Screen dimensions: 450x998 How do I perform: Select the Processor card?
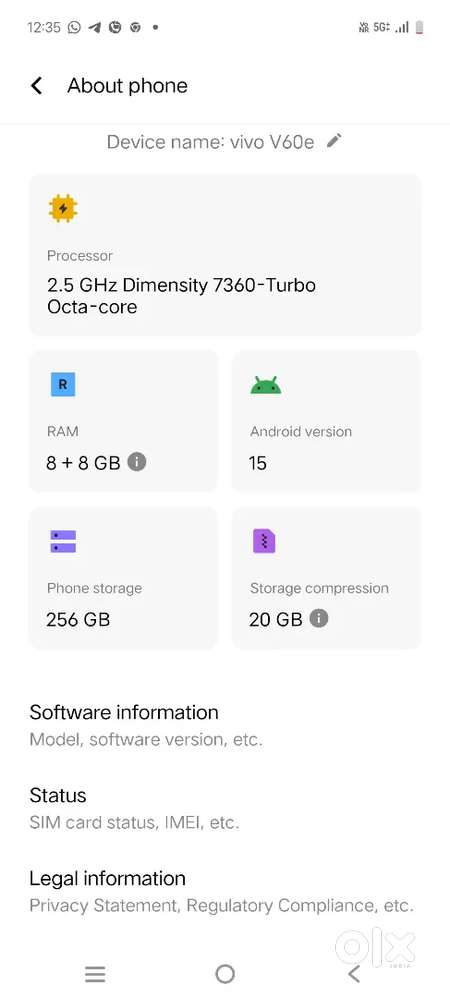coord(225,255)
